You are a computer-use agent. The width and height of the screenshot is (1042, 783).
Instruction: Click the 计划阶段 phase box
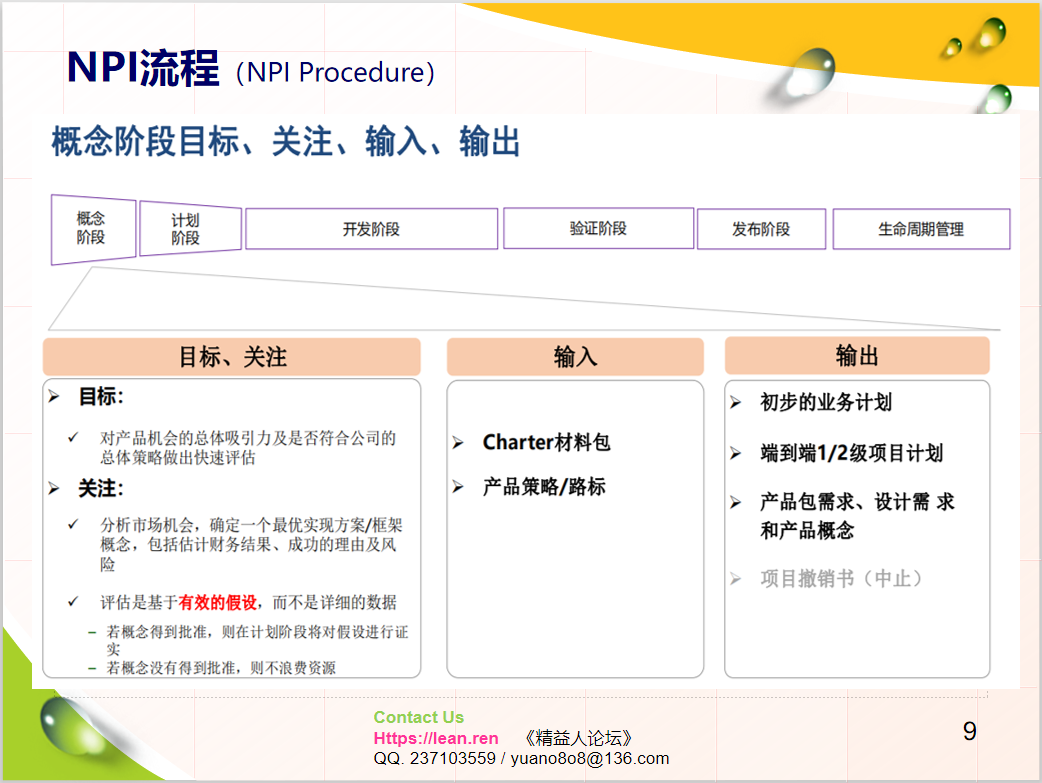pos(190,229)
